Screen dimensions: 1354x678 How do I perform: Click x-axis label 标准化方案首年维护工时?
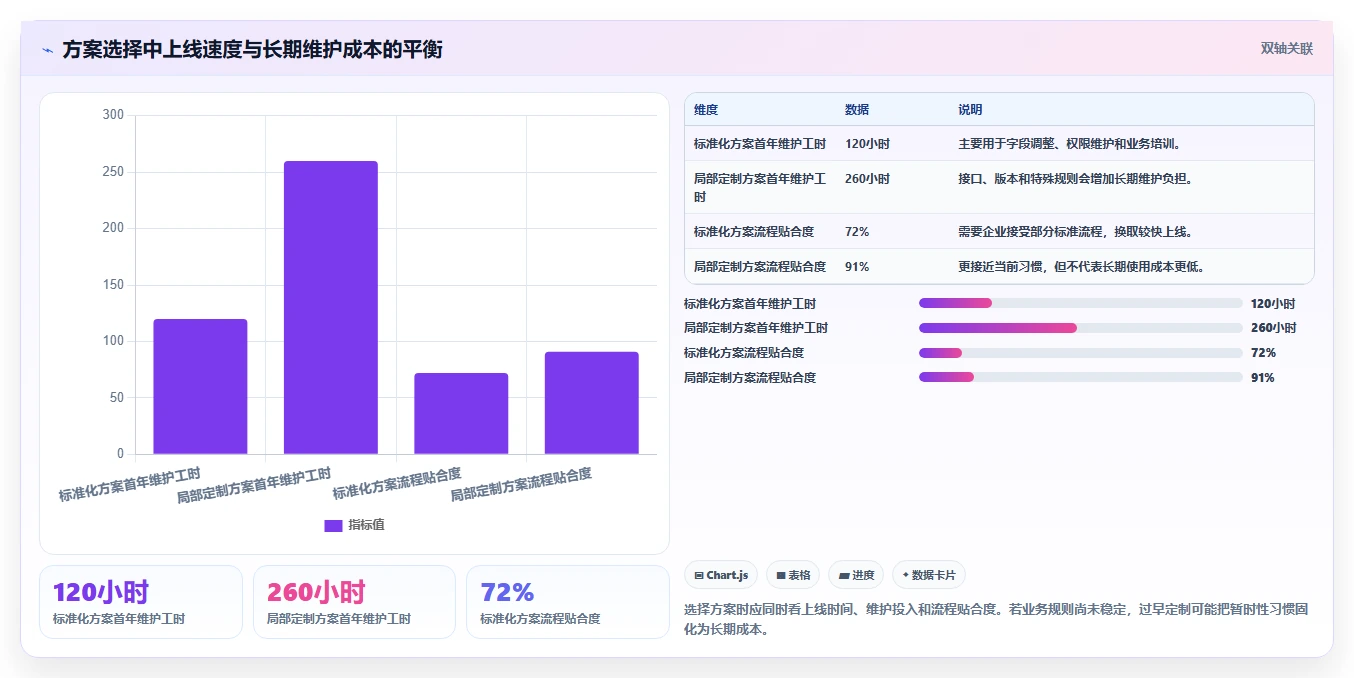click(129, 485)
